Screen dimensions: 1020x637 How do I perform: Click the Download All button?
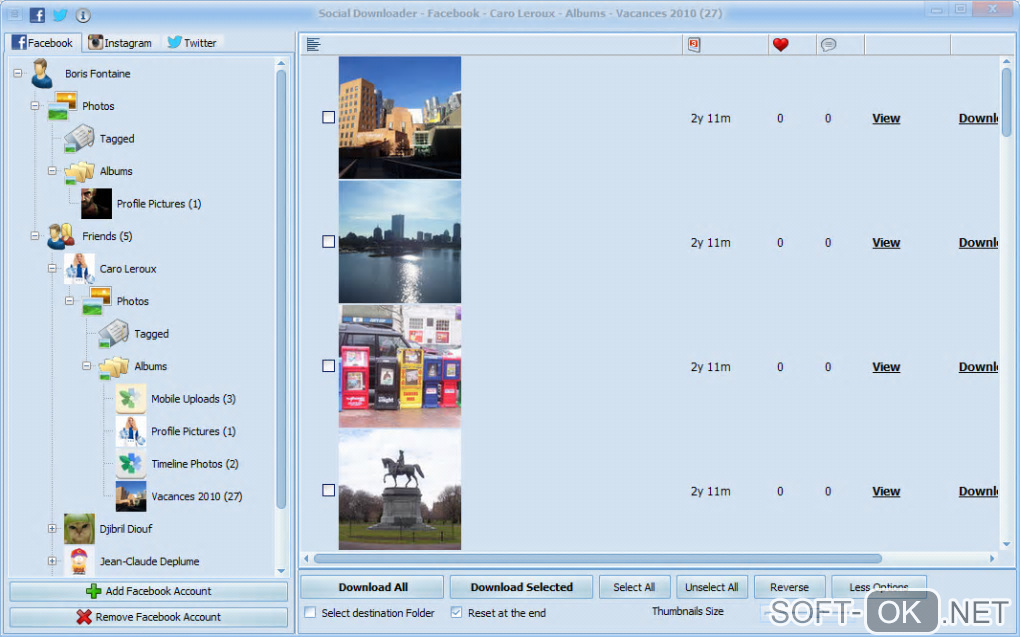372,587
